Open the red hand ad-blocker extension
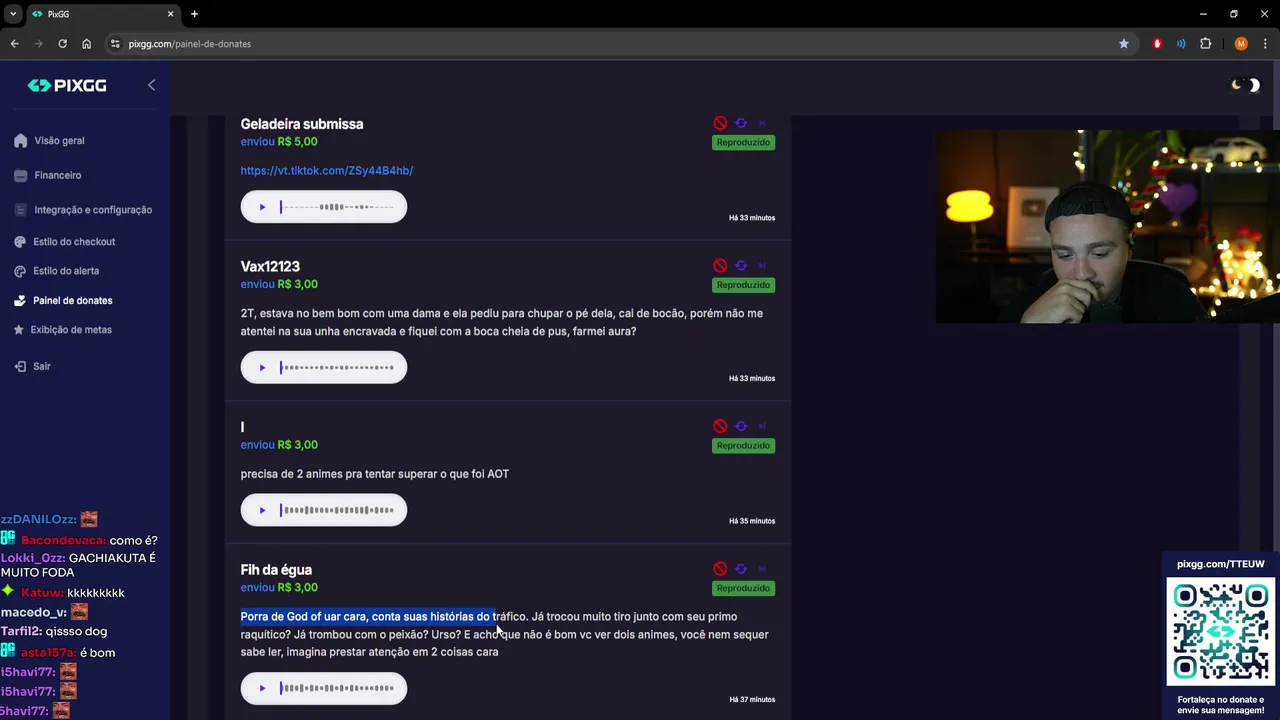 click(1157, 44)
